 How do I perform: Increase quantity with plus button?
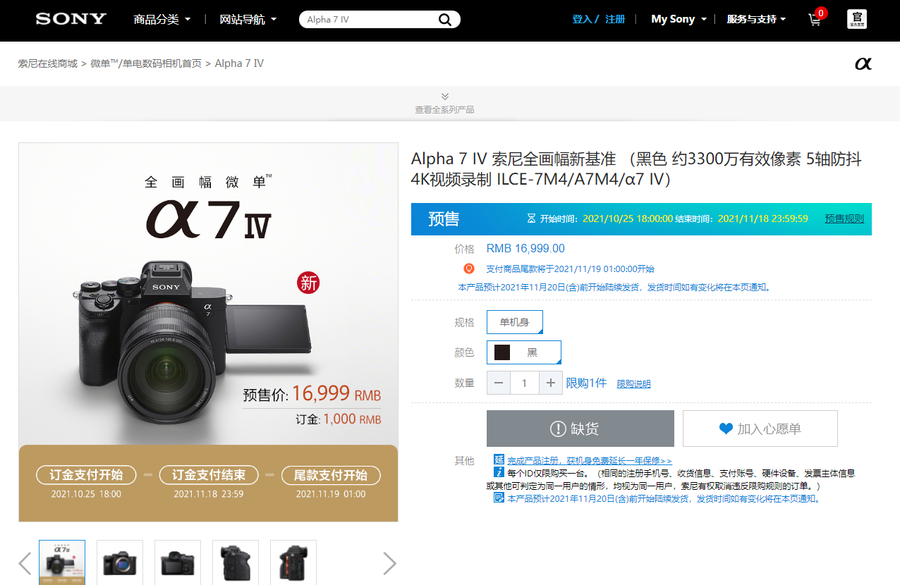pos(550,383)
